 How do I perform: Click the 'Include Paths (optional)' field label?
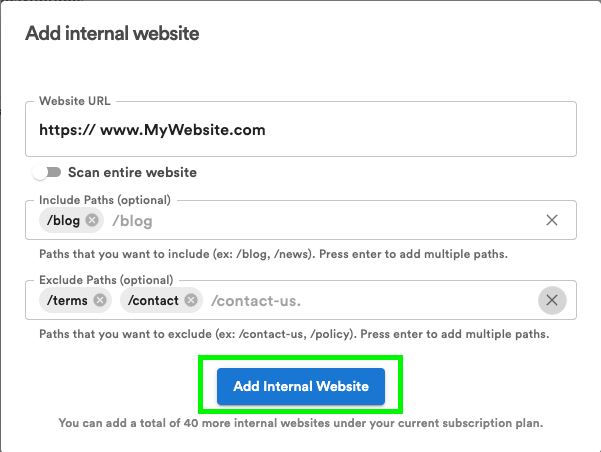pyautogui.click(x=105, y=200)
